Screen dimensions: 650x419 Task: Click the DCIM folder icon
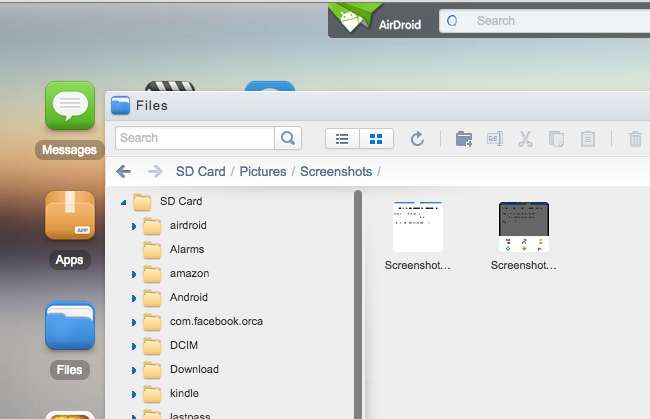[x=152, y=346]
